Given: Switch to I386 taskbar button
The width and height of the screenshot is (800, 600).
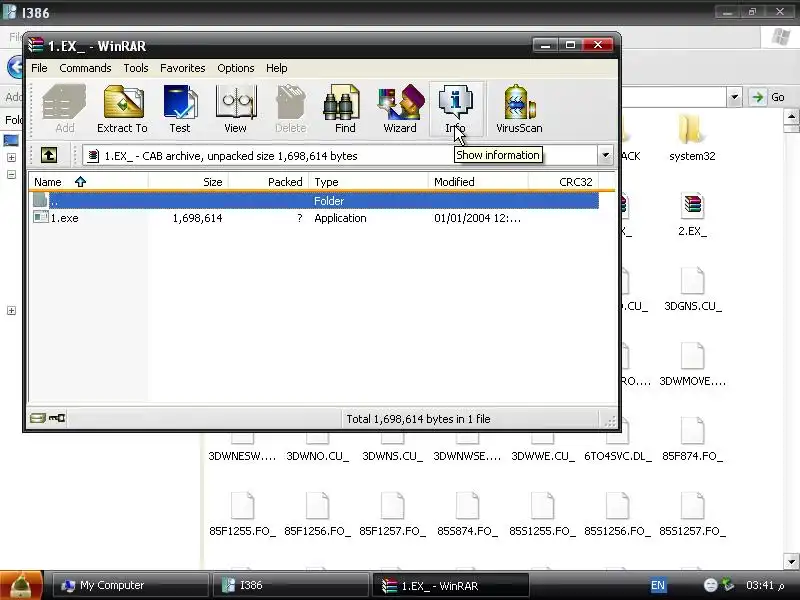Looking at the screenshot, I should [x=290, y=585].
